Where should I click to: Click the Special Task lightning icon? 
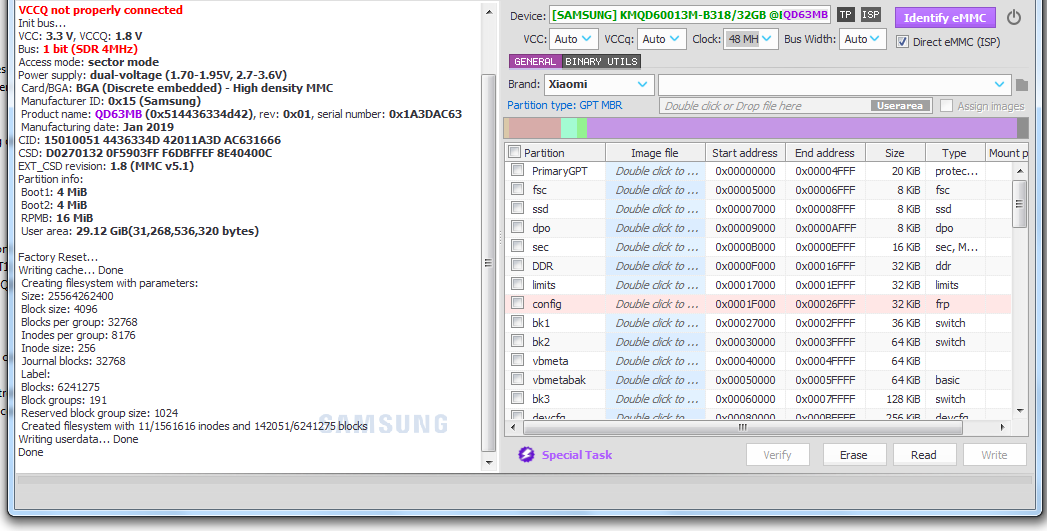click(526, 455)
